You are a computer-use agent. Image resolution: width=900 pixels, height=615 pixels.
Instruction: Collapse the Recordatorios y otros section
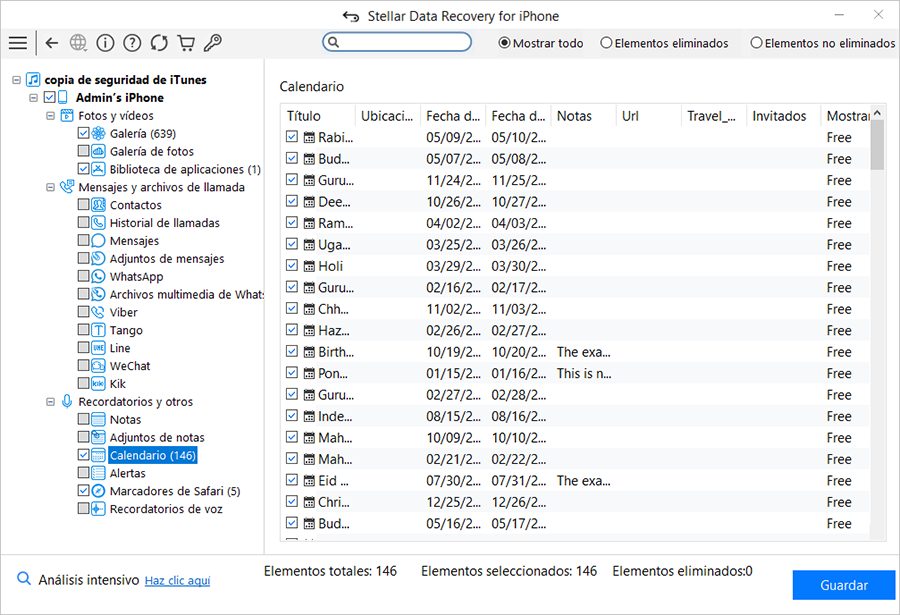click(x=51, y=402)
